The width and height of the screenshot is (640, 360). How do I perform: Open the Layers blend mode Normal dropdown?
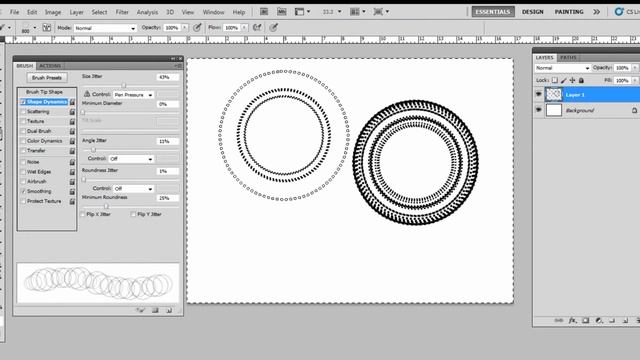click(x=562, y=68)
